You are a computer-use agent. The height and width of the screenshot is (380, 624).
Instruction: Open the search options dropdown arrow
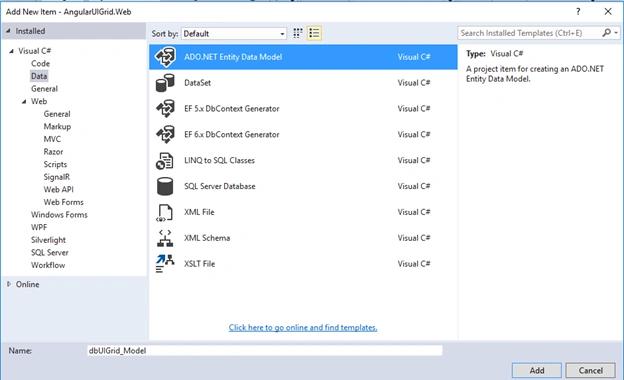coord(616,33)
